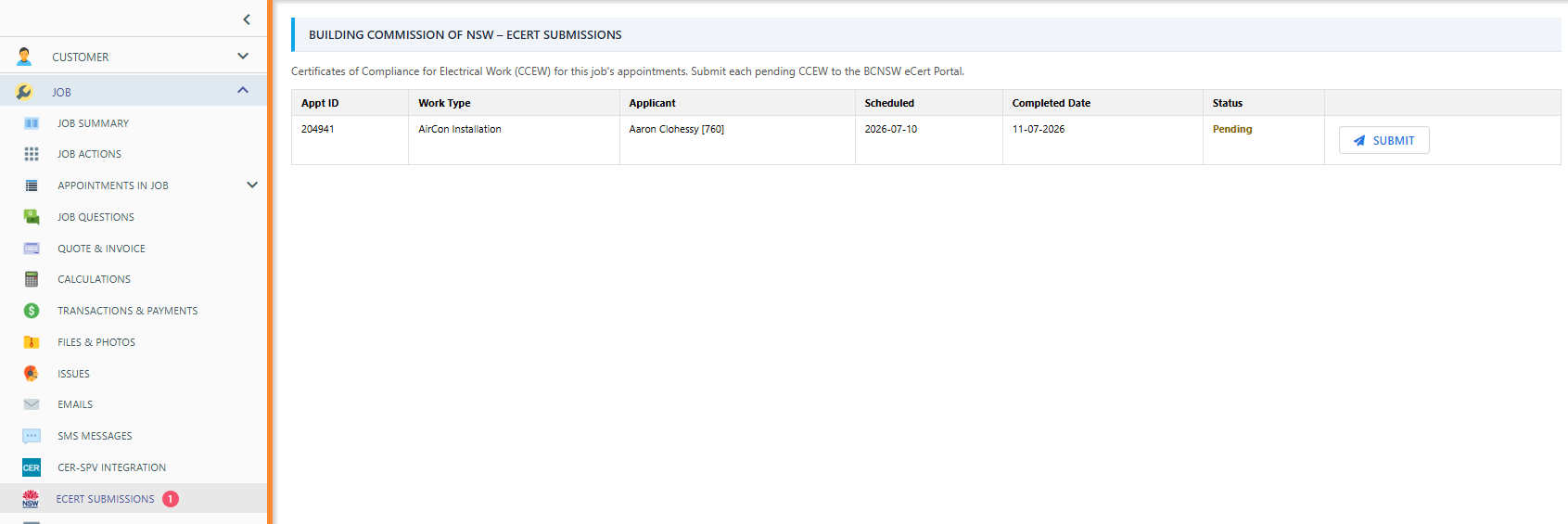
Task: Click the Quote & Invoice icon
Action: coord(32,249)
